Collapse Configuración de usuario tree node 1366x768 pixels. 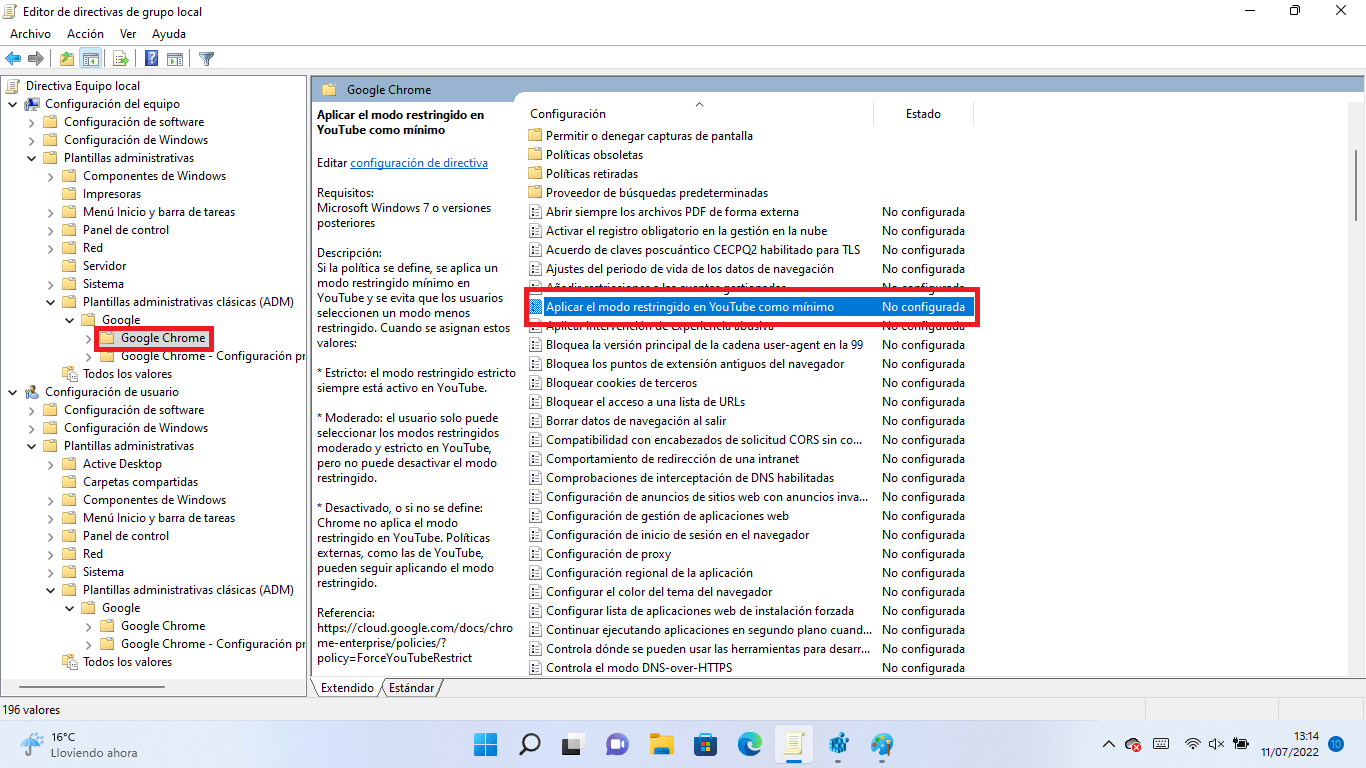click(x=12, y=392)
